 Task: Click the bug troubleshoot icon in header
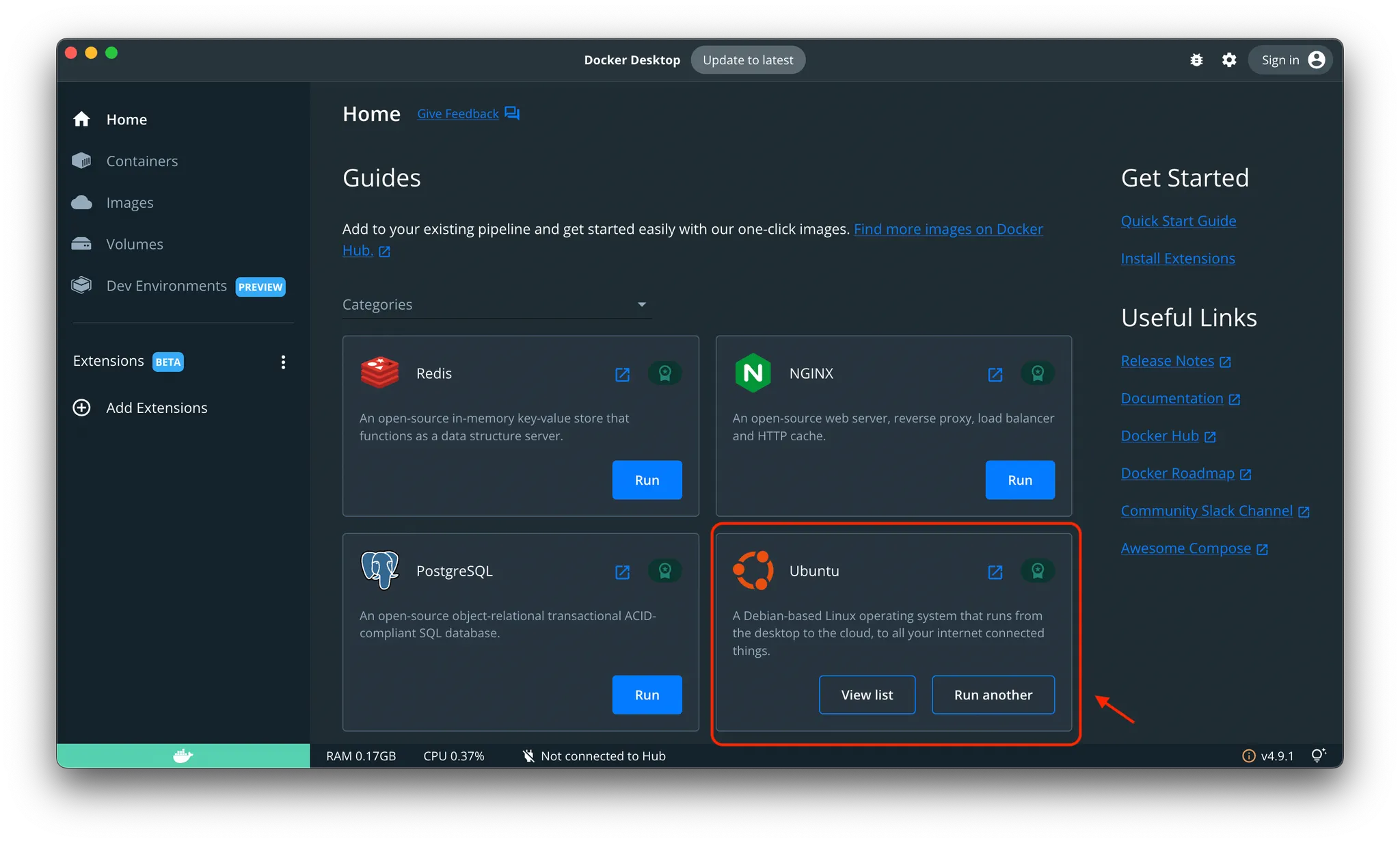(1196, 60)
